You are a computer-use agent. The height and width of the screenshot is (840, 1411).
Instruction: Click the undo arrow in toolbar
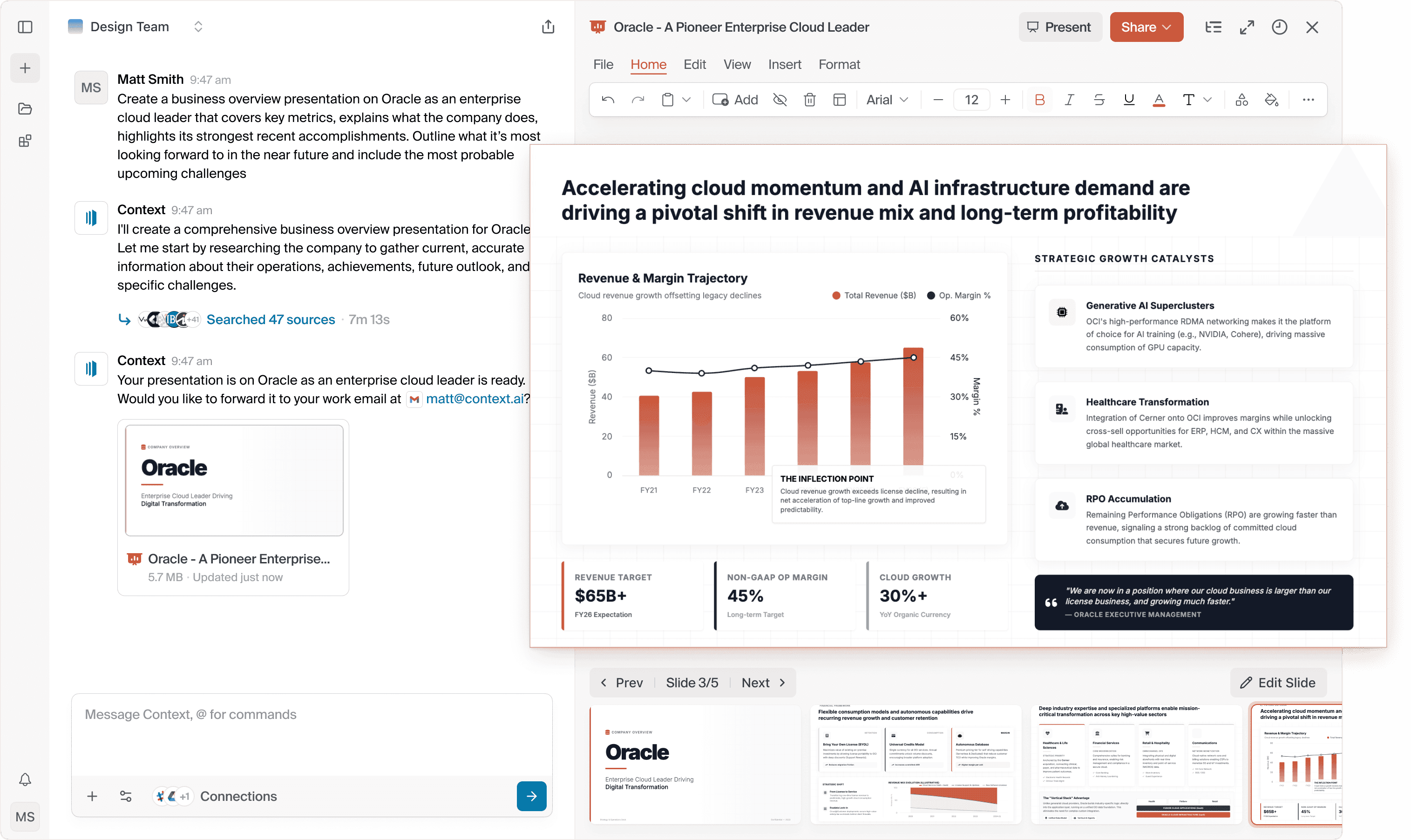tap(608, 100)
